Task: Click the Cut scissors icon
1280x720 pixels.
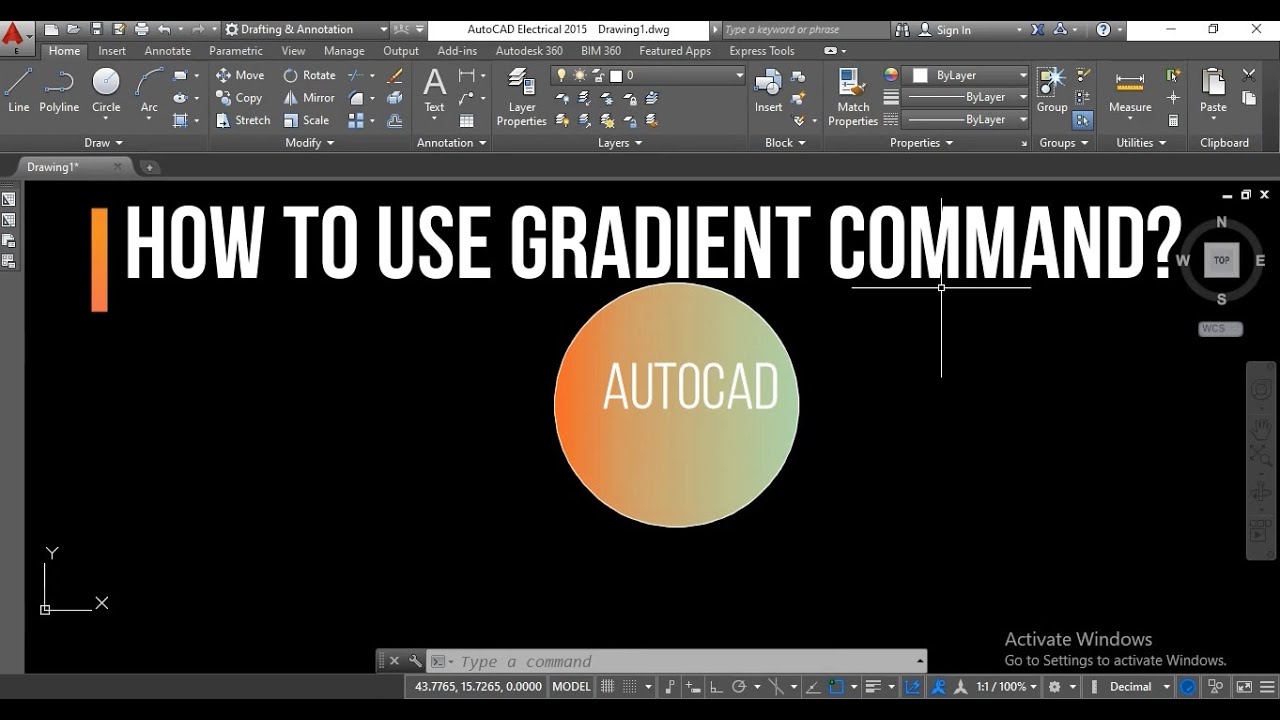Action: click(1249, 75)
